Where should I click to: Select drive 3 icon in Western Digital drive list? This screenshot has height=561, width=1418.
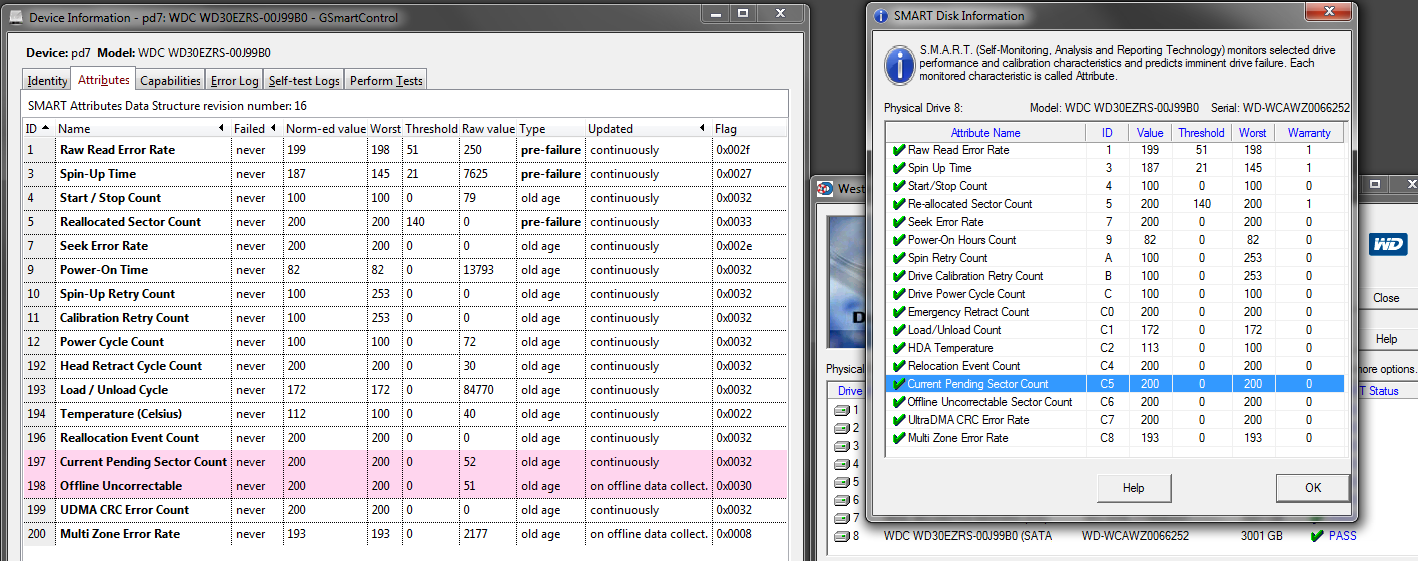point(844,446)
